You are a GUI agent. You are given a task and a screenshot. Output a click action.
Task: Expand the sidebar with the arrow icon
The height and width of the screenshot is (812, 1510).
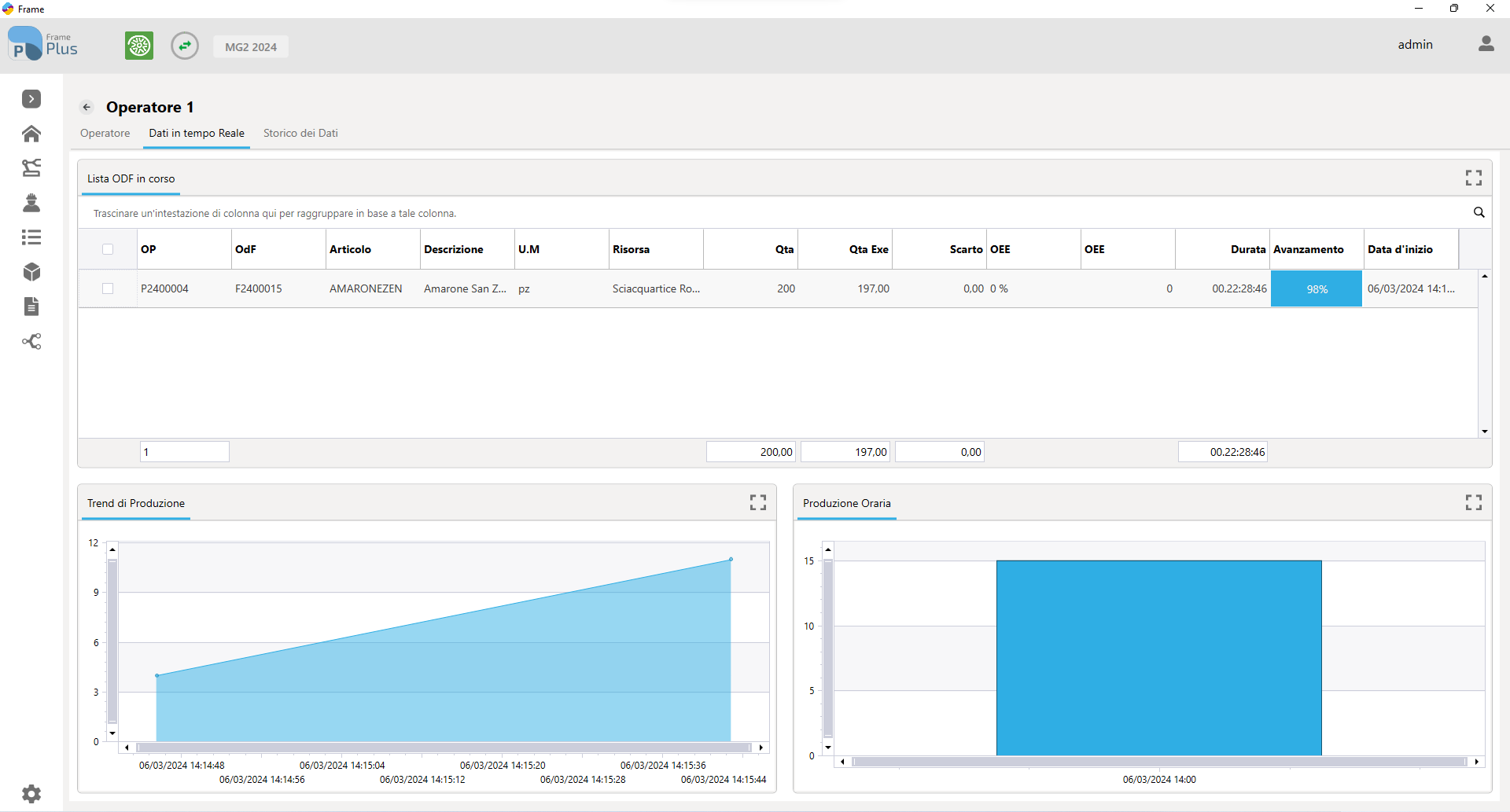point(31,99)
